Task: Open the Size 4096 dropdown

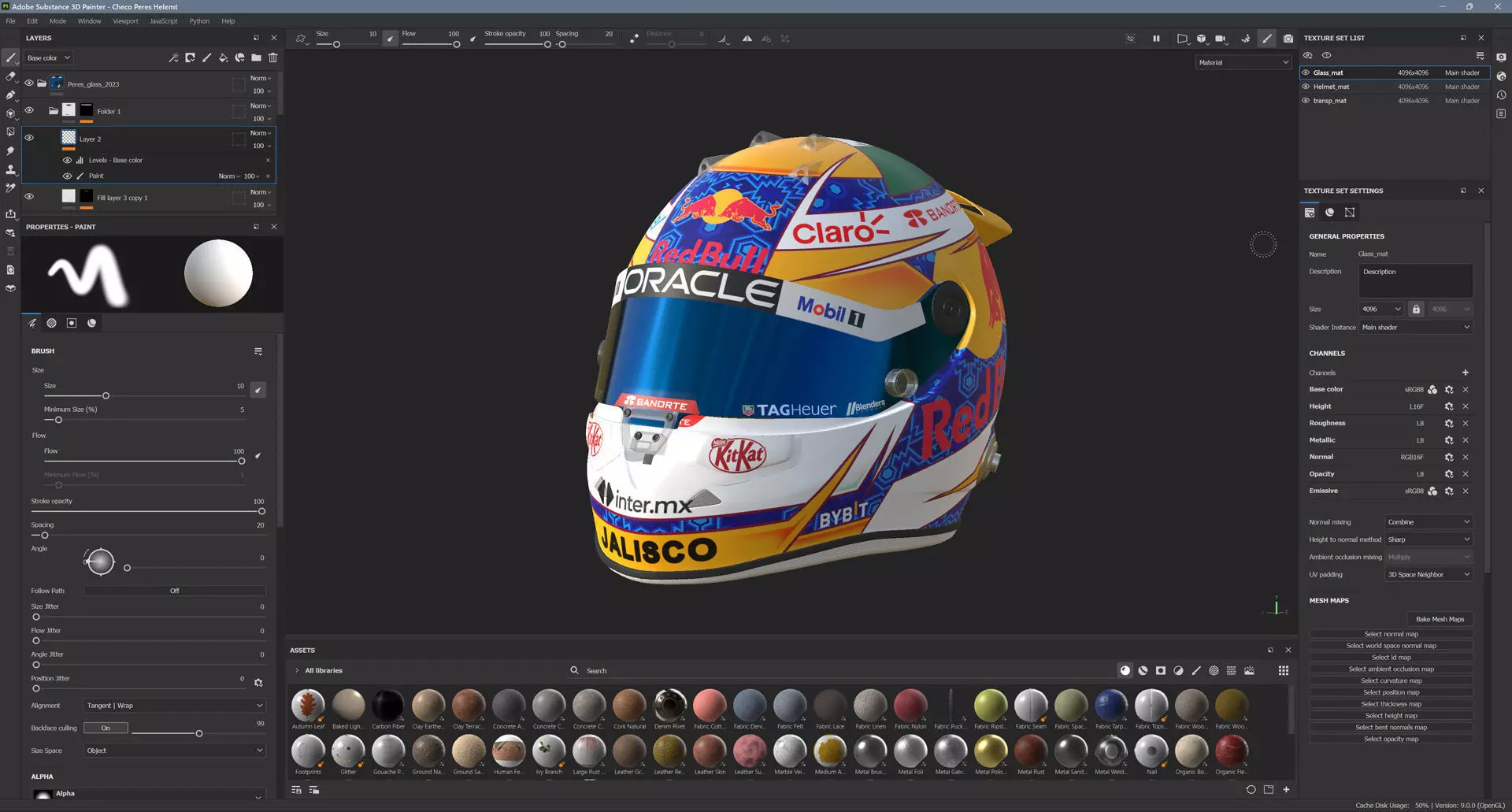Action: tap(1381, 309)
